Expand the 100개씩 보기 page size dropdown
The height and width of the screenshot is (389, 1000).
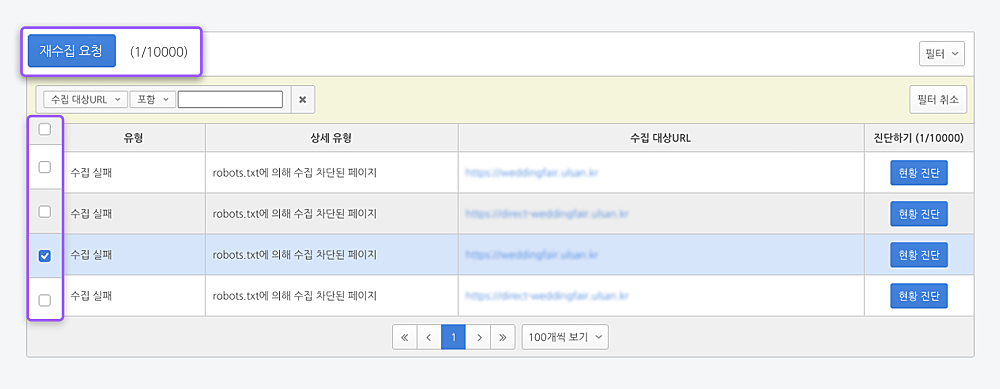[565, 337]
